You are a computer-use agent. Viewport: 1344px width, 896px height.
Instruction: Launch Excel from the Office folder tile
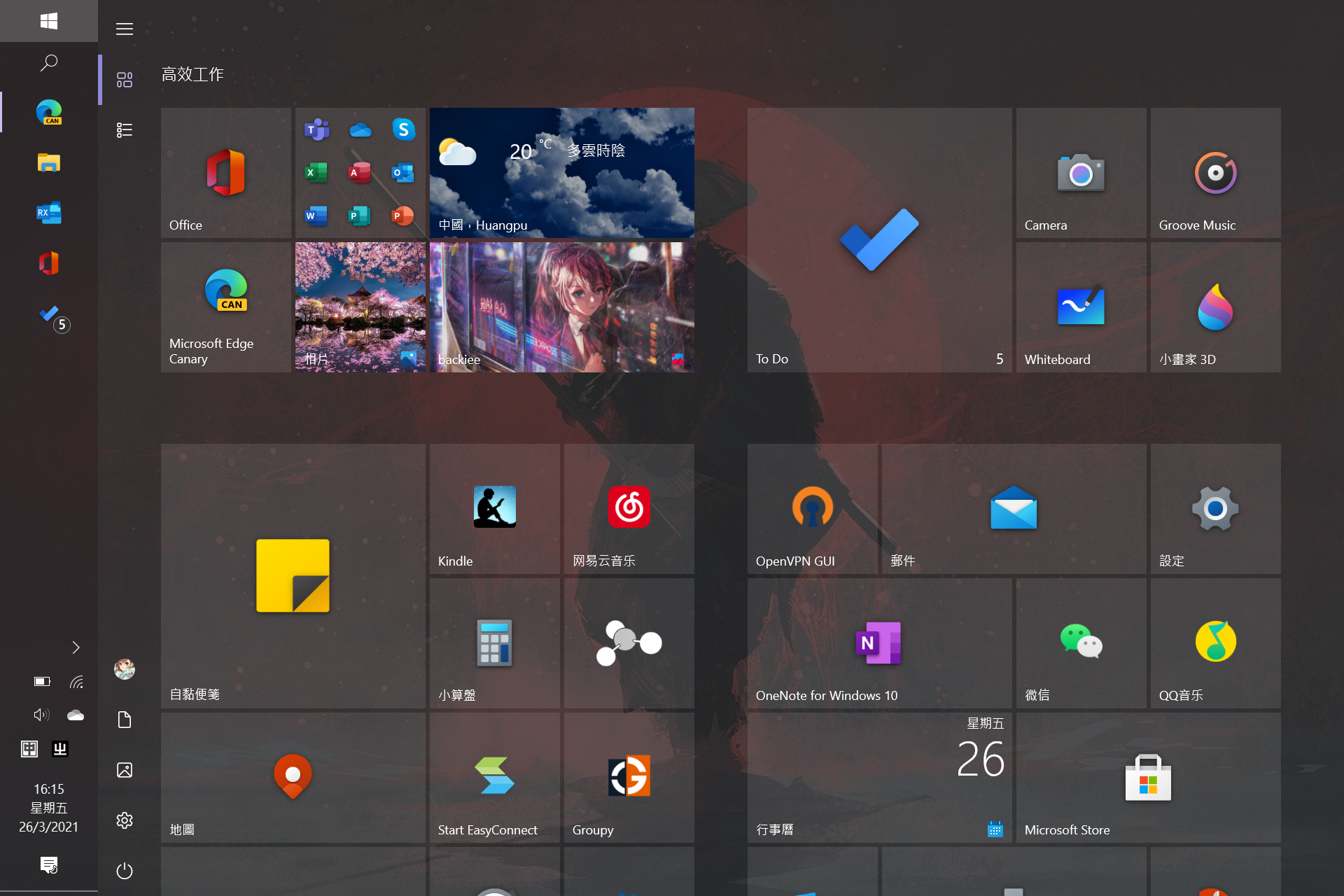[316, 173]
